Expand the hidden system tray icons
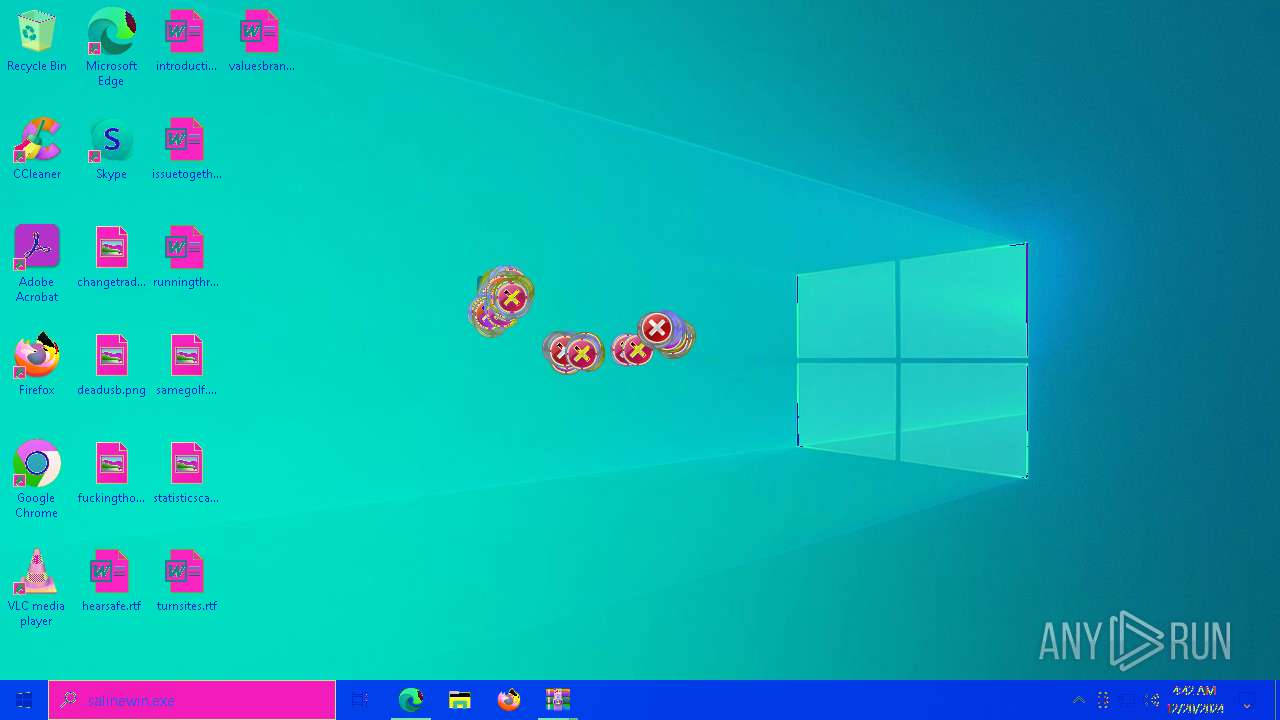This screenshot has height=720, width=1280. tap(1079, 700)
